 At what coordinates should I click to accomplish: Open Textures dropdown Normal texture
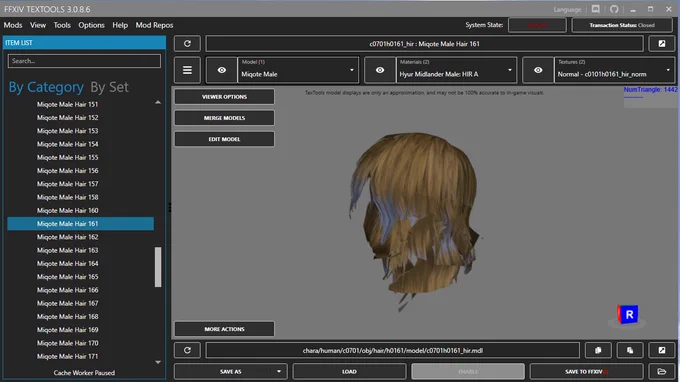pos(614,70)
